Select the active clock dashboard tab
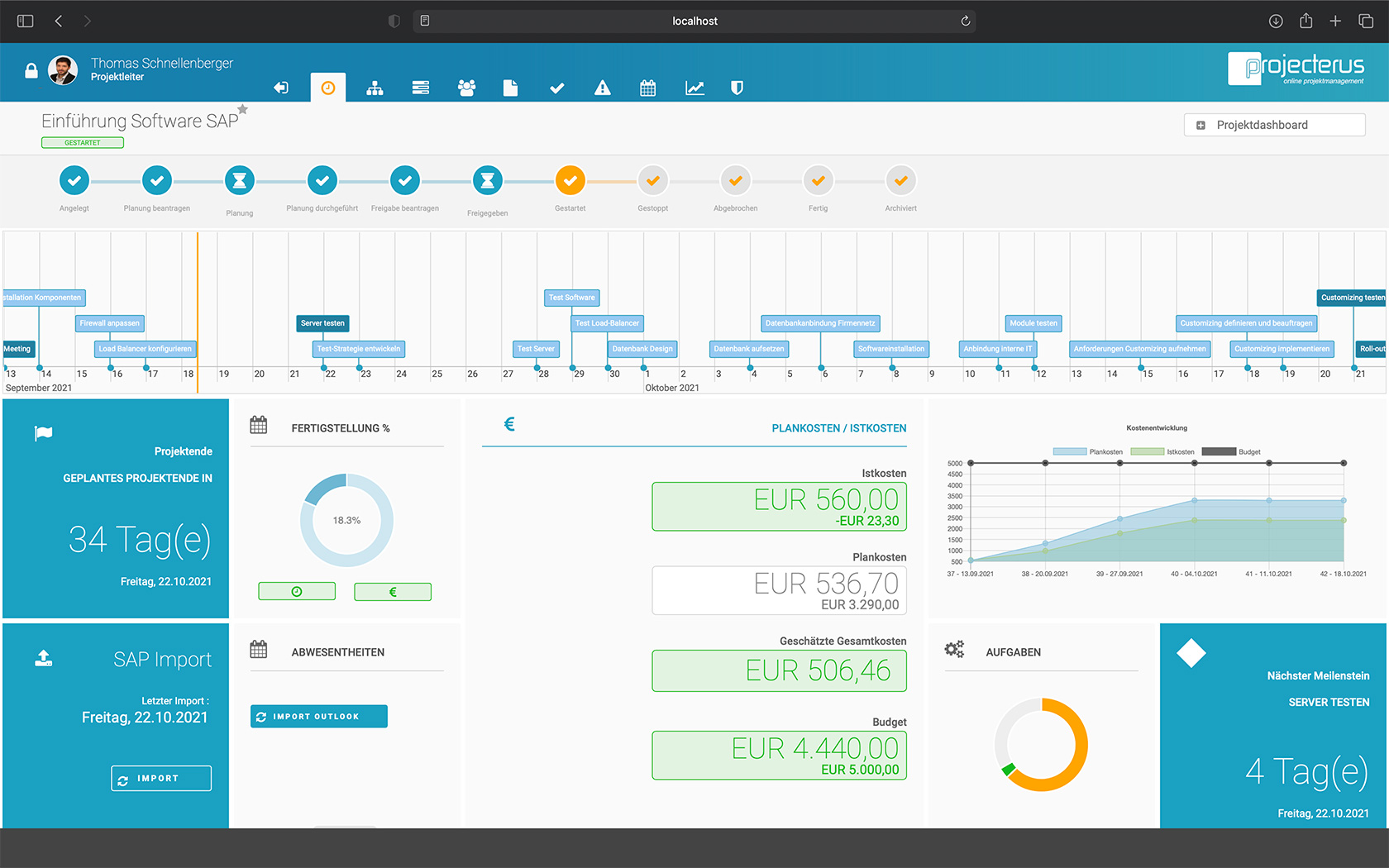 click(328, 88)
